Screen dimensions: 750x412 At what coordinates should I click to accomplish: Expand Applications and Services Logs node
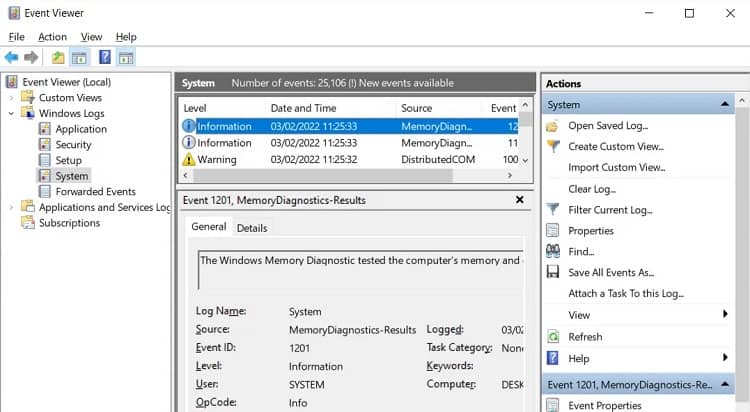tap(11, 207)
